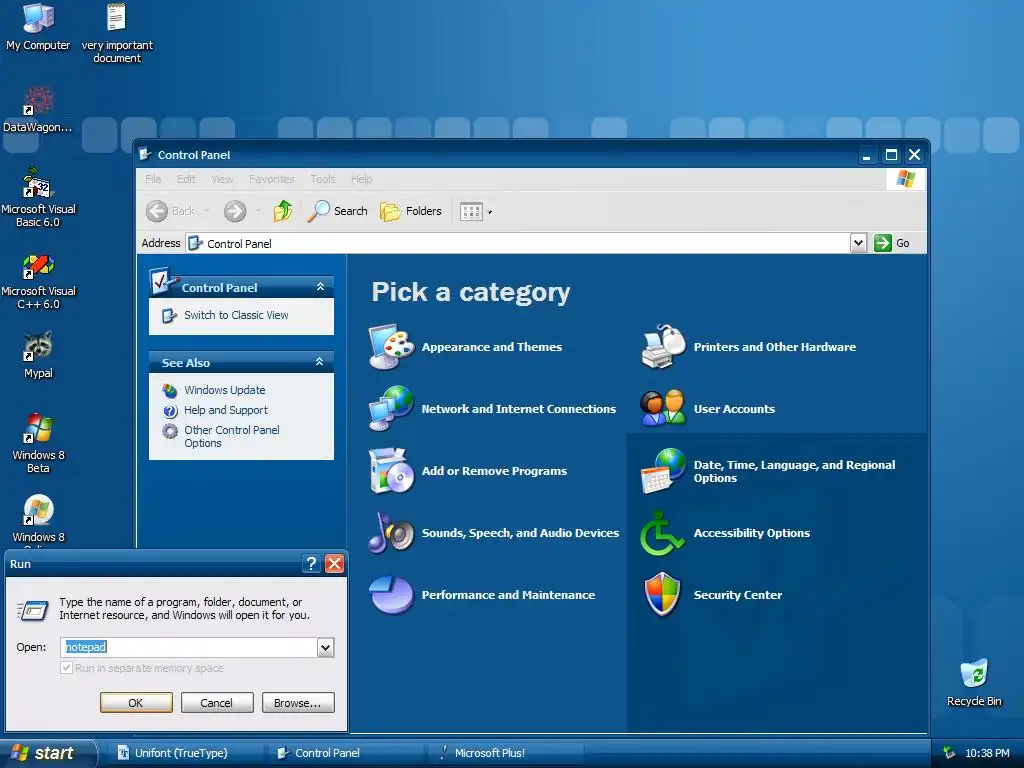Click Browse... in the Run dialog
The width and height of the screenshot is (1024, 768).
coord(298,703)
